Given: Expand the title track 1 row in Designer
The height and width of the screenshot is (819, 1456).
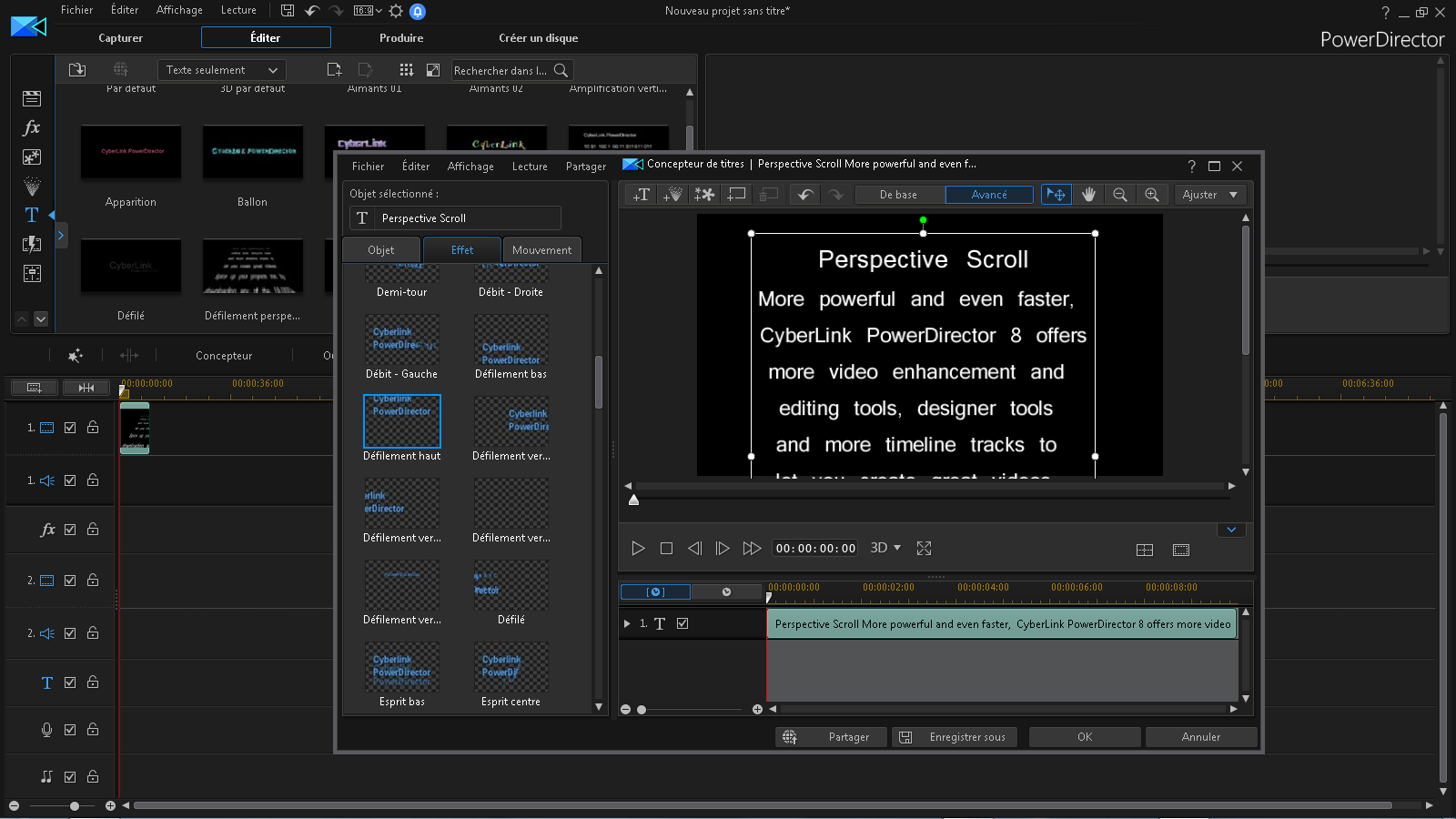Looking at the screenshot, I should pos(627,623).
